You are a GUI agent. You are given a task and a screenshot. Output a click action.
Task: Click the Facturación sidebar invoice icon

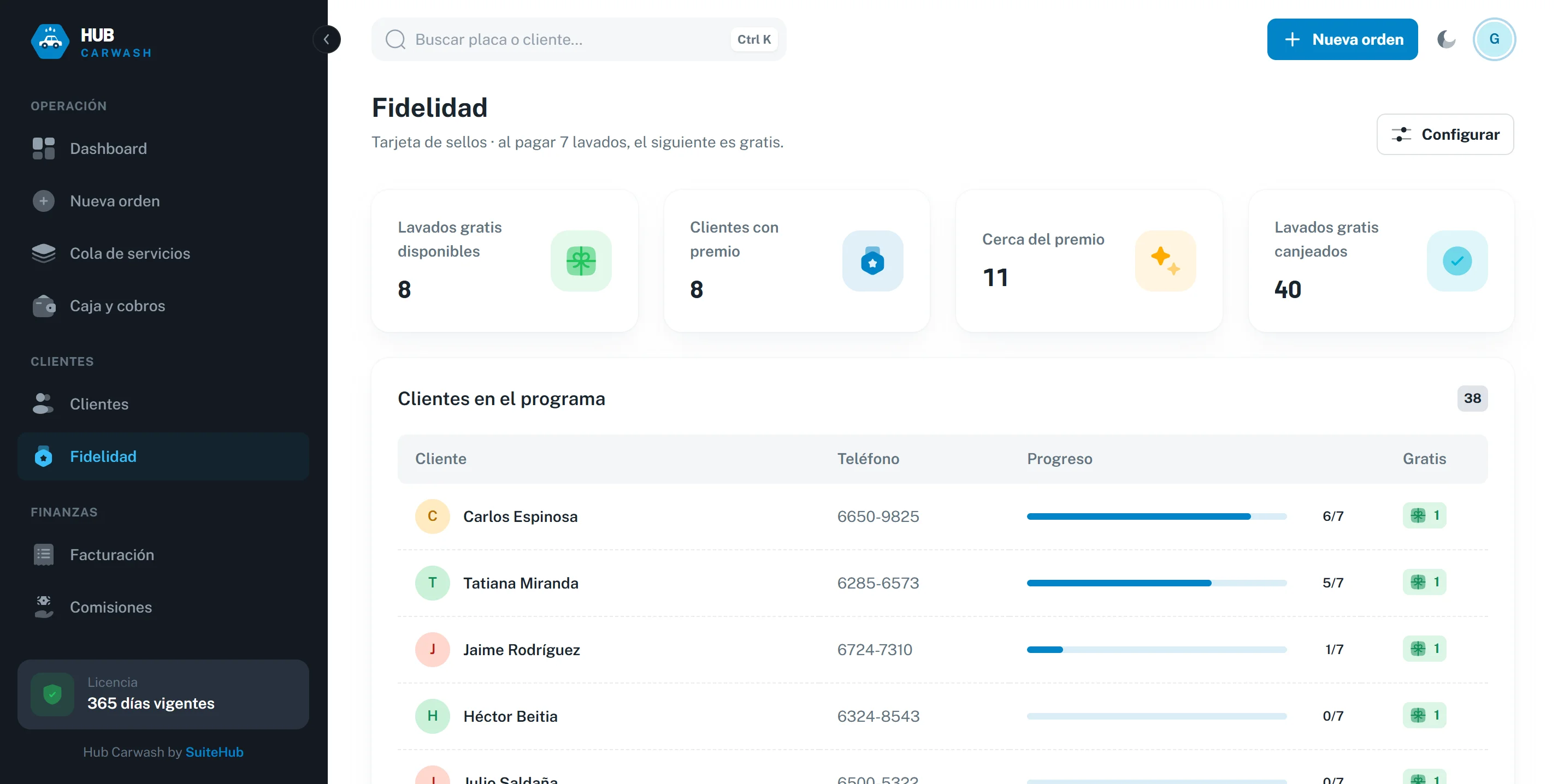[x=44, y=555]
